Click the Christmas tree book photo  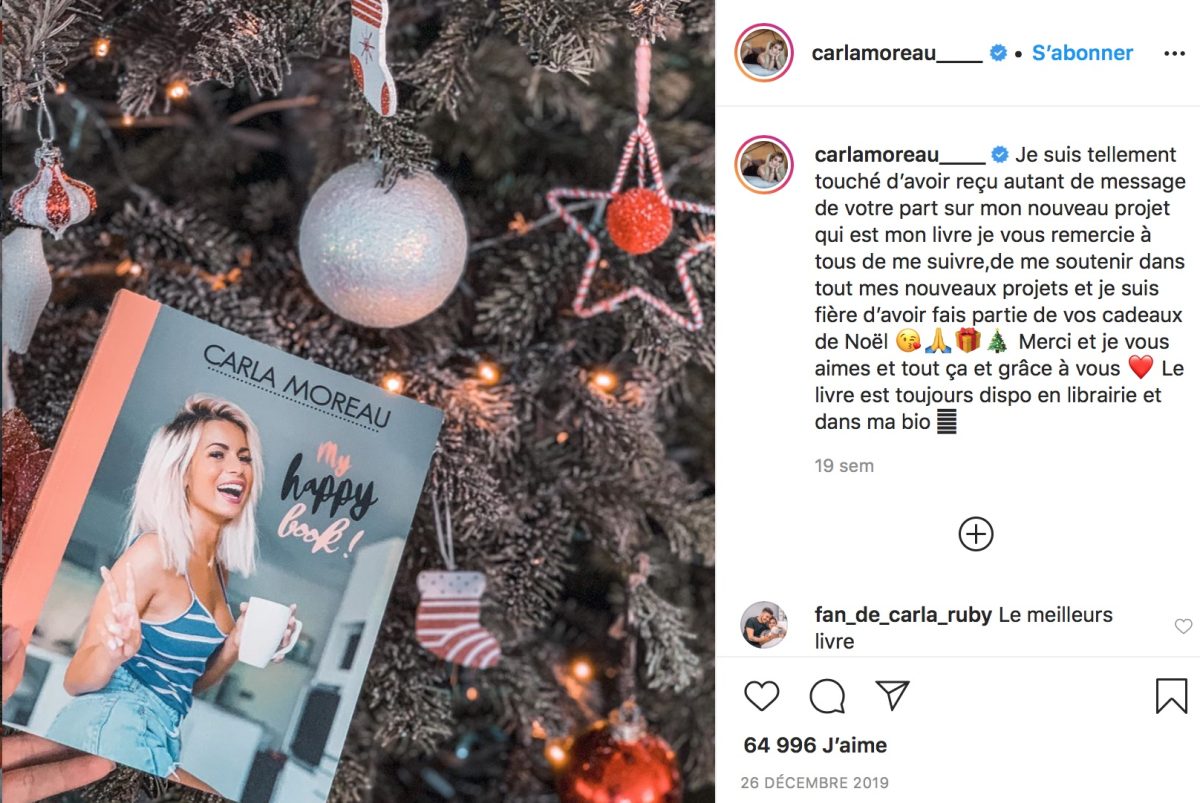(x=357, y=401)
